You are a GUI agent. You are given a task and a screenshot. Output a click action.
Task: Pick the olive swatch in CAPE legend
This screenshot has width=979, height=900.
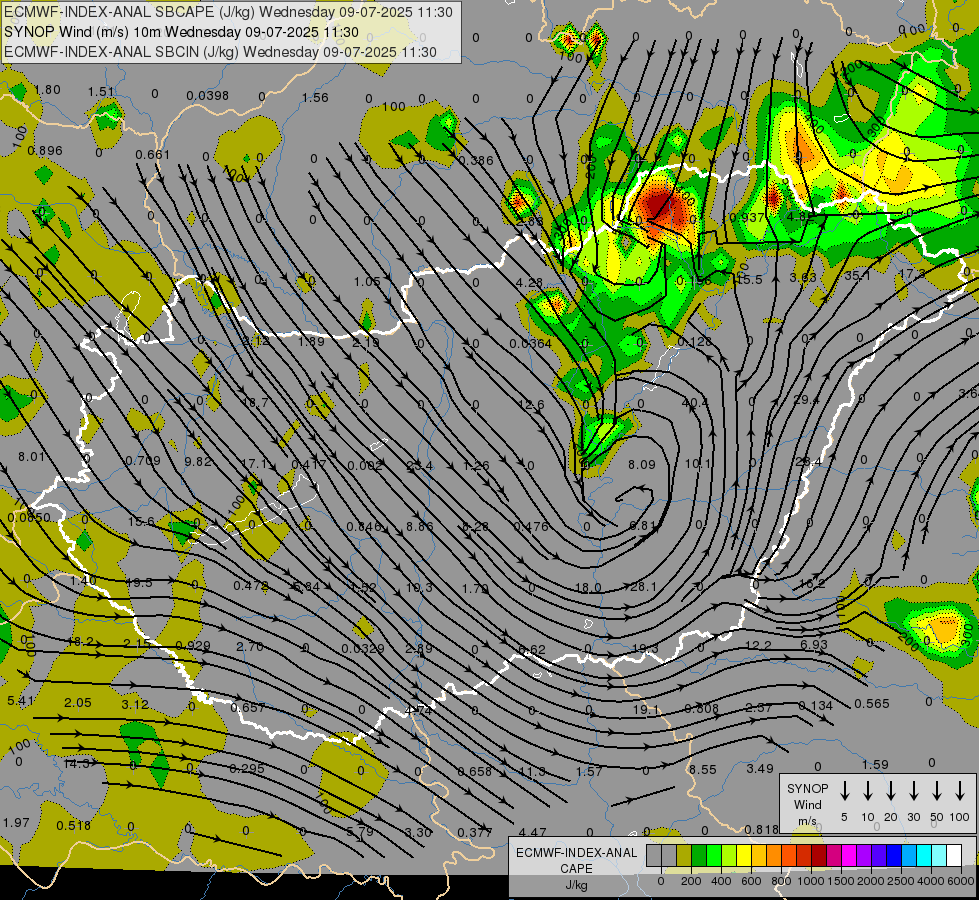[x=684, y=856]
